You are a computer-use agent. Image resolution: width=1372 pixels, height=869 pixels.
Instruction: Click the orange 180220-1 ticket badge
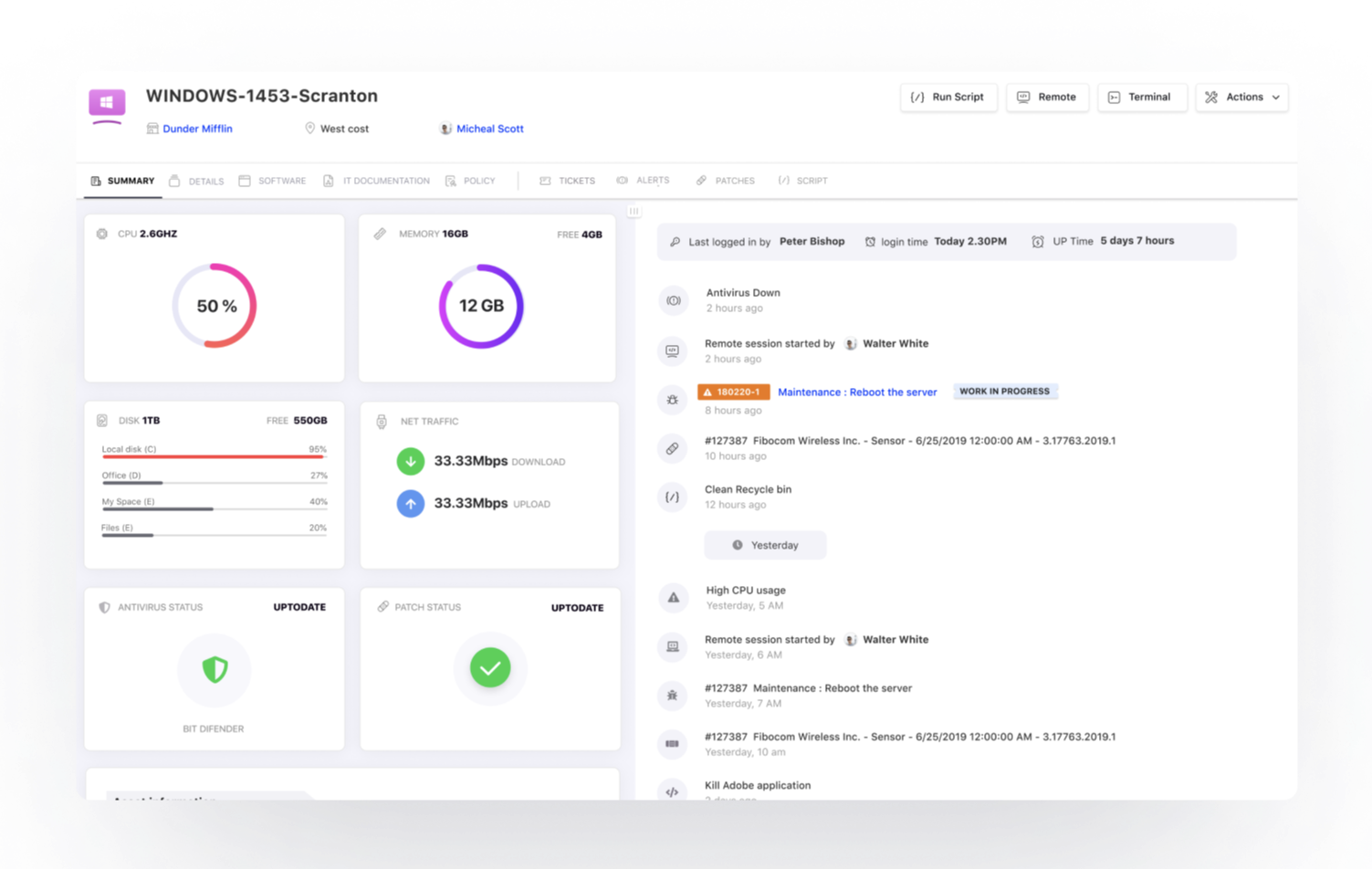point(733,392)
